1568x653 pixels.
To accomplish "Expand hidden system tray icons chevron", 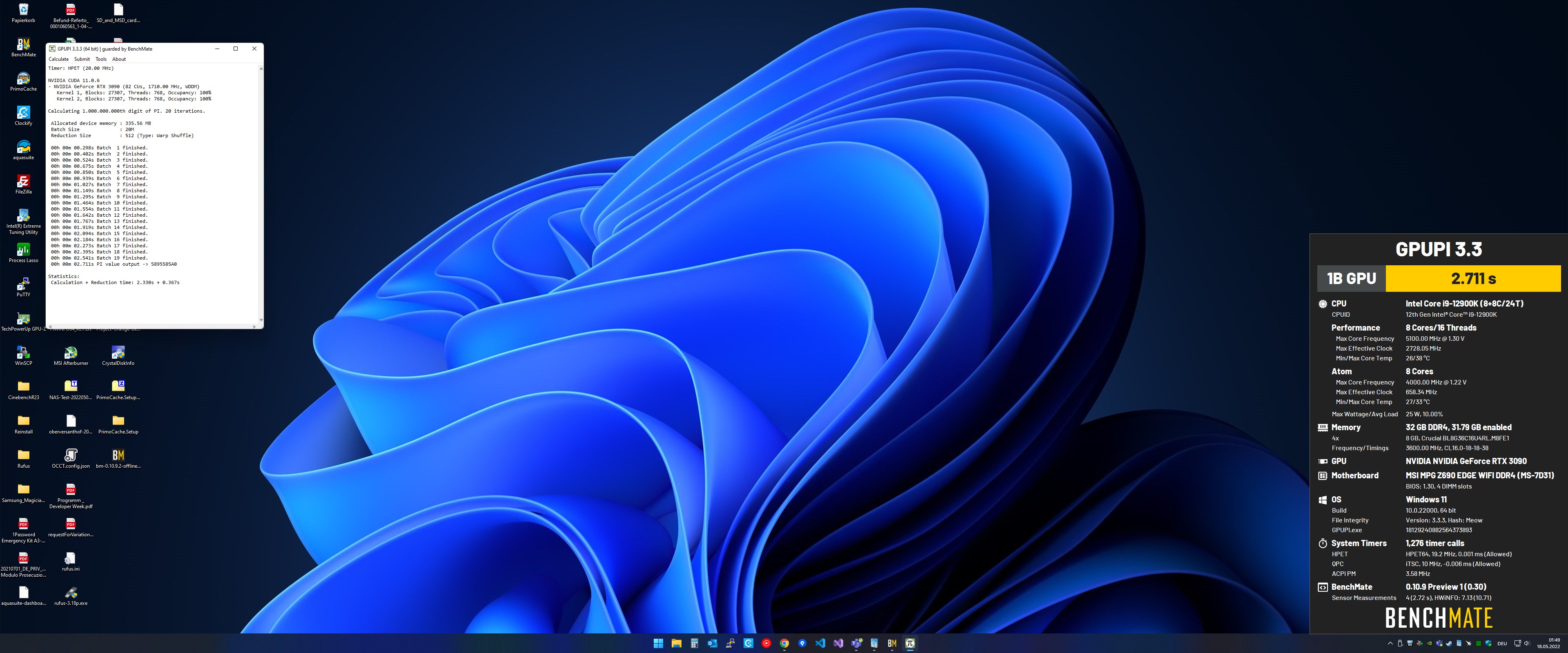I will point(1390,643).
